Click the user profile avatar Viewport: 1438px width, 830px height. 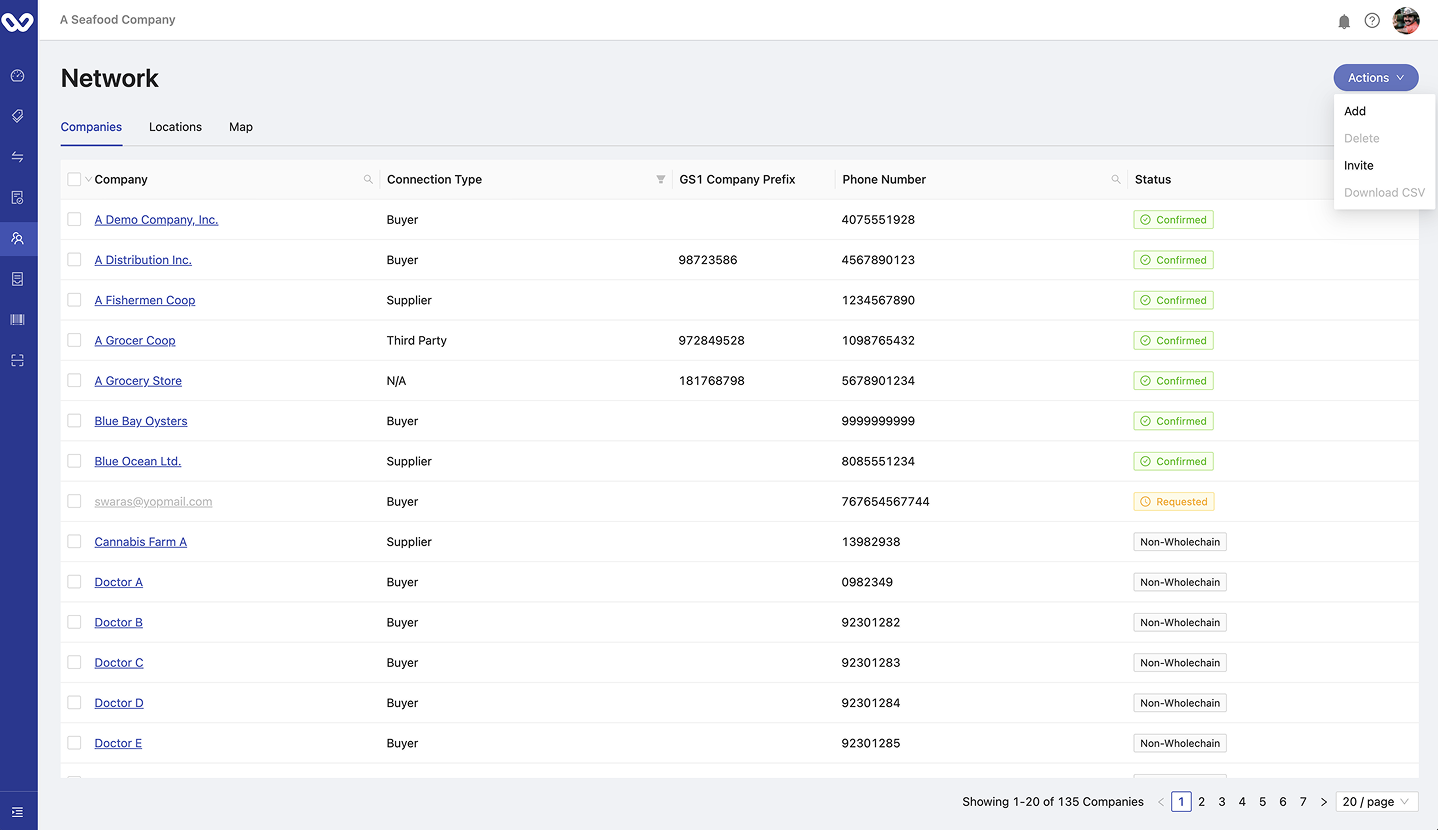[x=1406, y=21]
